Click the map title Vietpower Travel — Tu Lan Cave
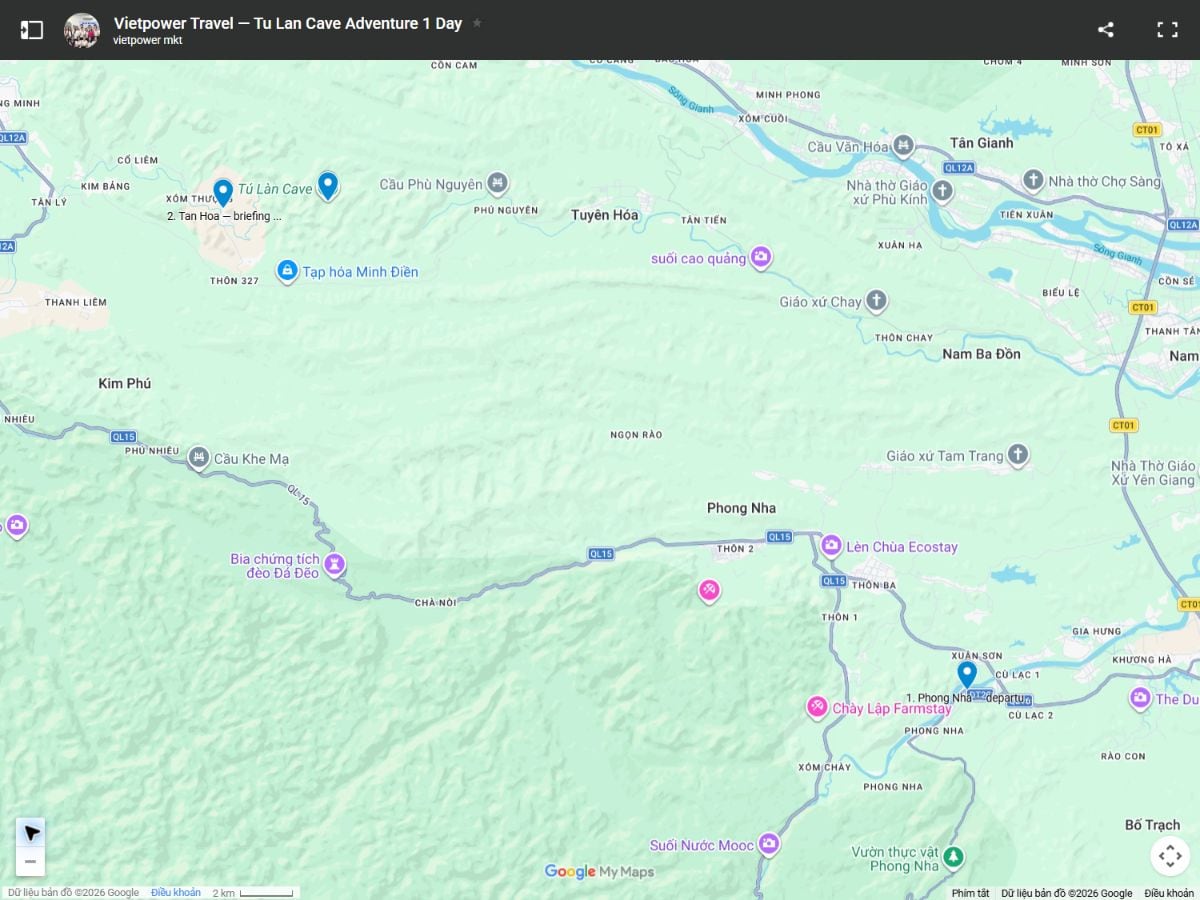The width and height of the screenshot is (1200, 900). 288,23
